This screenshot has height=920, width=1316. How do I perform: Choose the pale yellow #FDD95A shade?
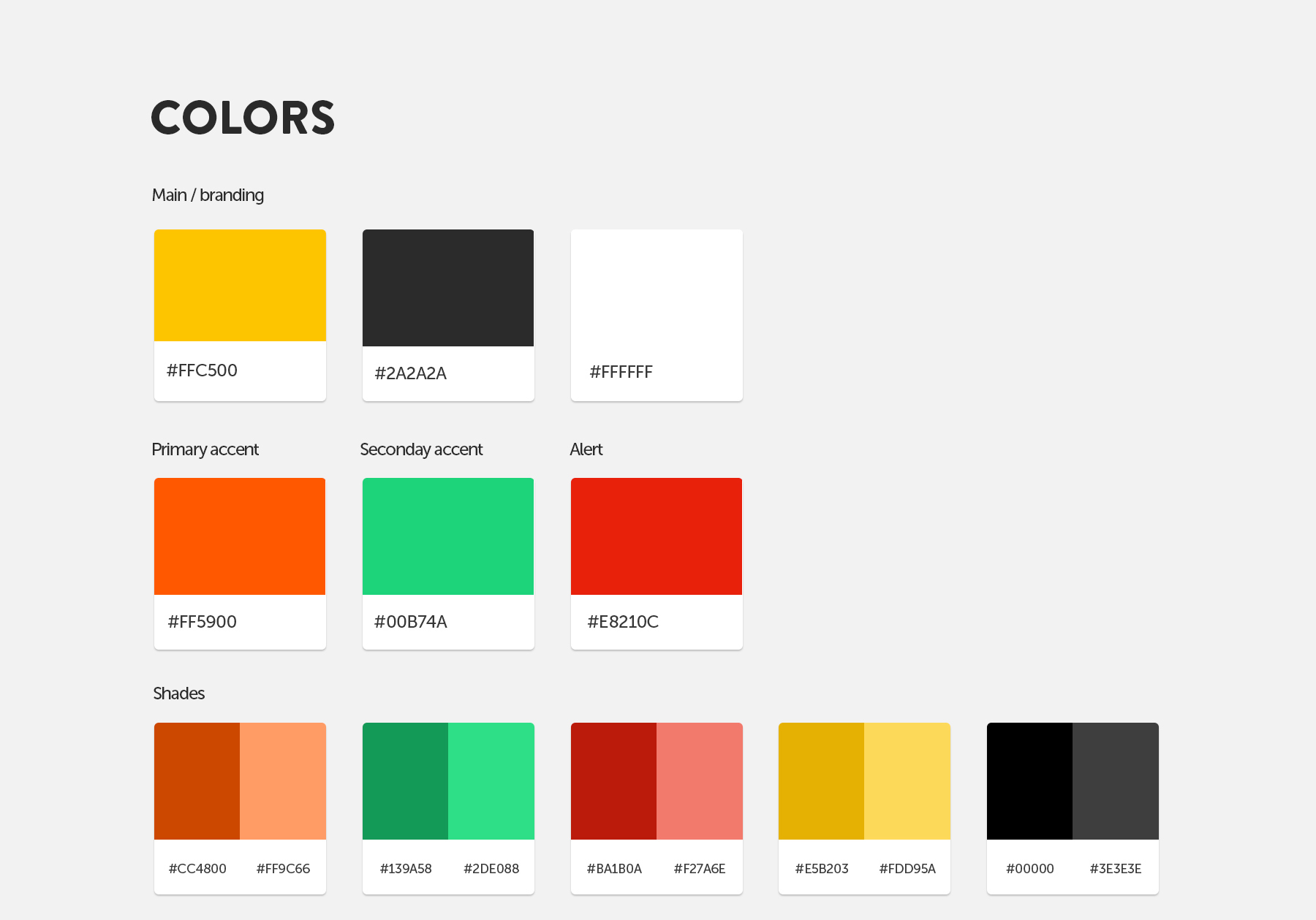pyautogui.click(x=907, y=781)
